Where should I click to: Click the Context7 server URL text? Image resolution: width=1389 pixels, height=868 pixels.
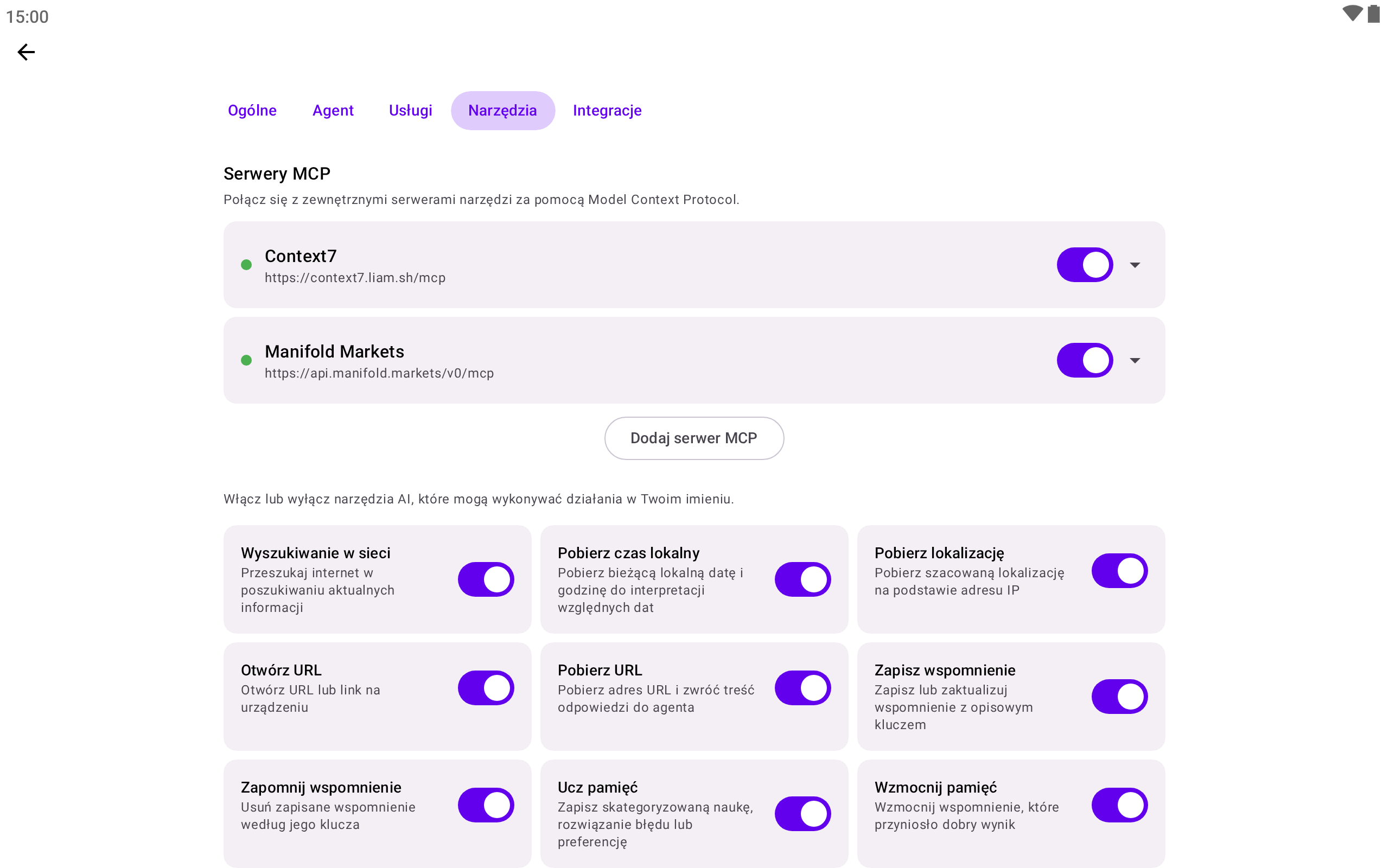(355, 278)
